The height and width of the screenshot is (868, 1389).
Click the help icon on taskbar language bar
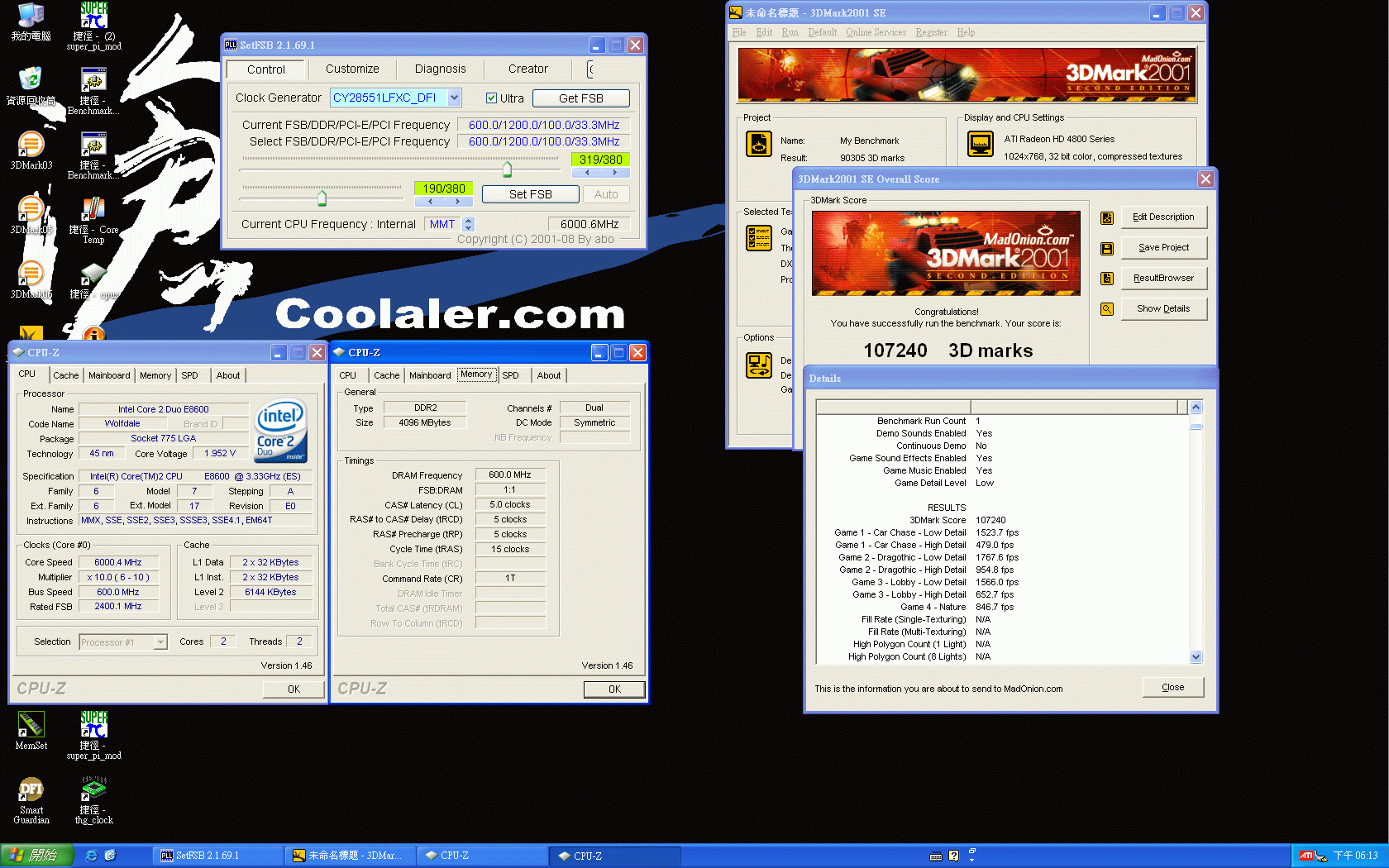coord(954,856)
